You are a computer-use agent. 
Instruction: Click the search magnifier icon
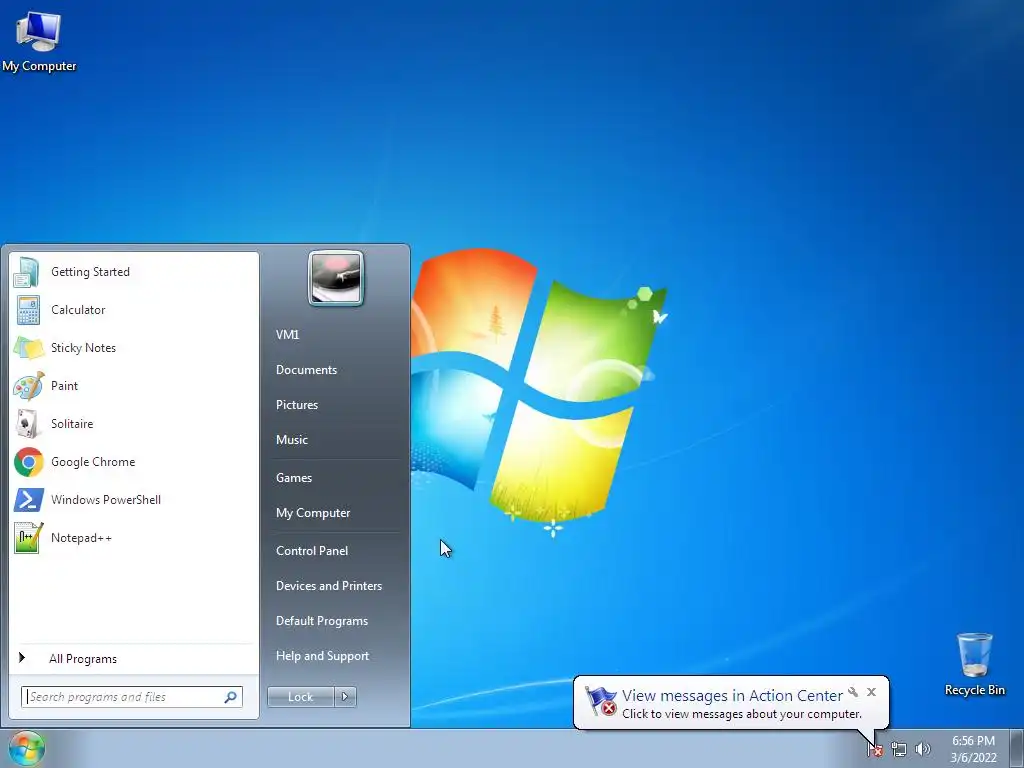point(231,697)
